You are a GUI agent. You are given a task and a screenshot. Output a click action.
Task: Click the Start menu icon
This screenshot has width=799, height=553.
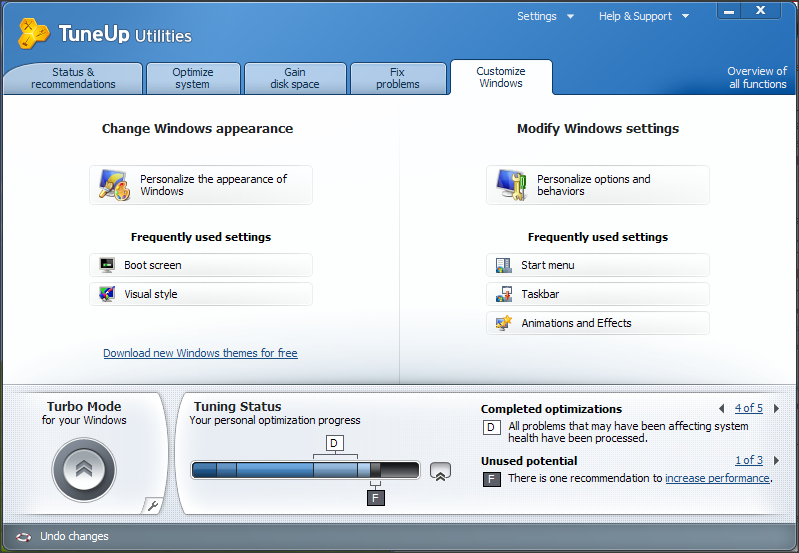click(503, 265)
